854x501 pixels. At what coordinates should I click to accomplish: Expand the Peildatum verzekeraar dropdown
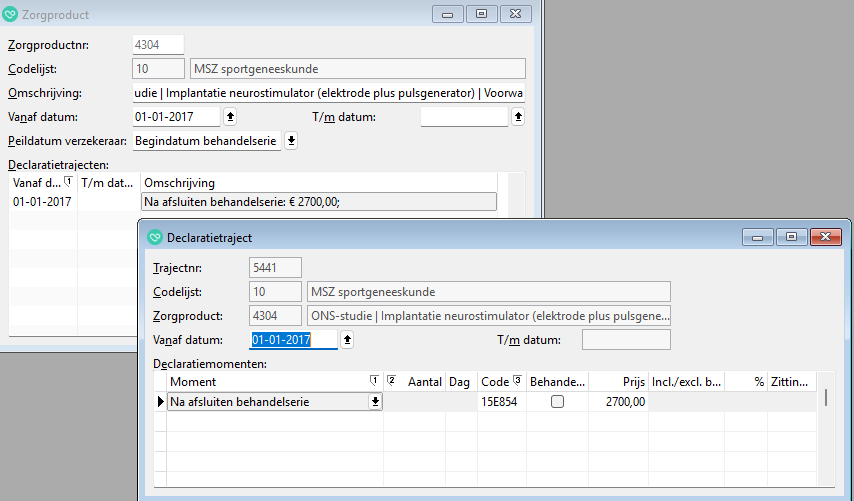291,140
